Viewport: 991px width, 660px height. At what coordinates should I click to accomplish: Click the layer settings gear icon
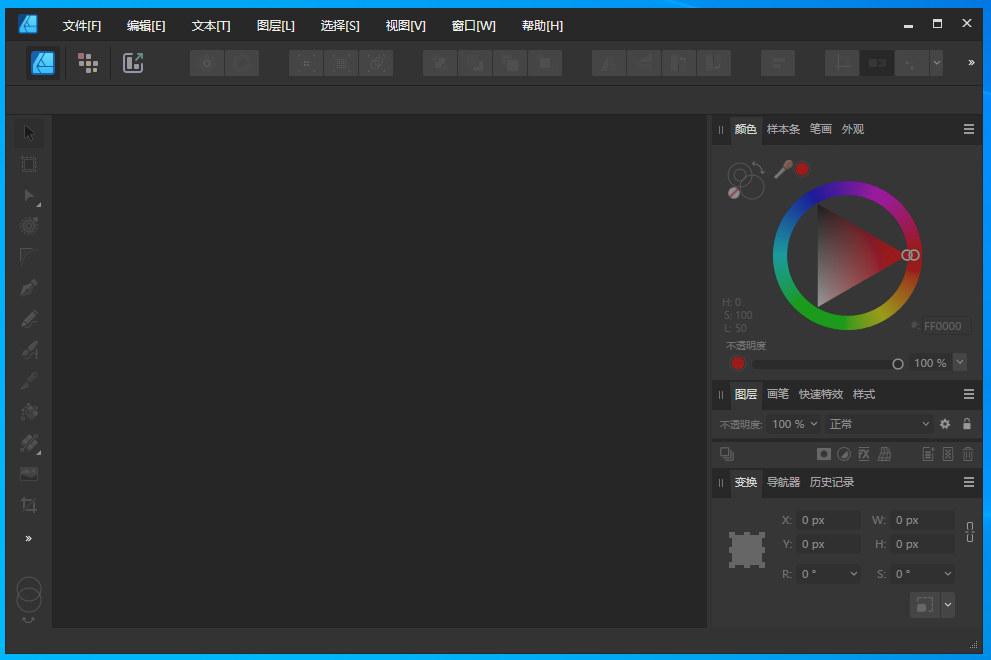pyautogui.click(x=945, y=424)
